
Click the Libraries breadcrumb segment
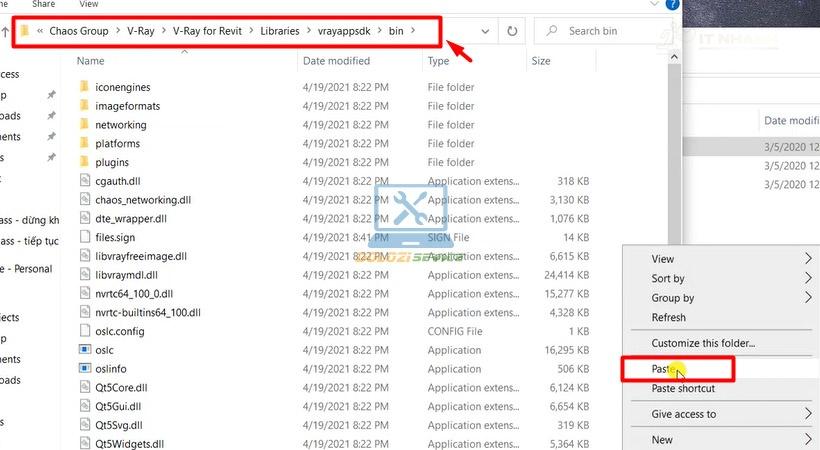click(280, 31)
